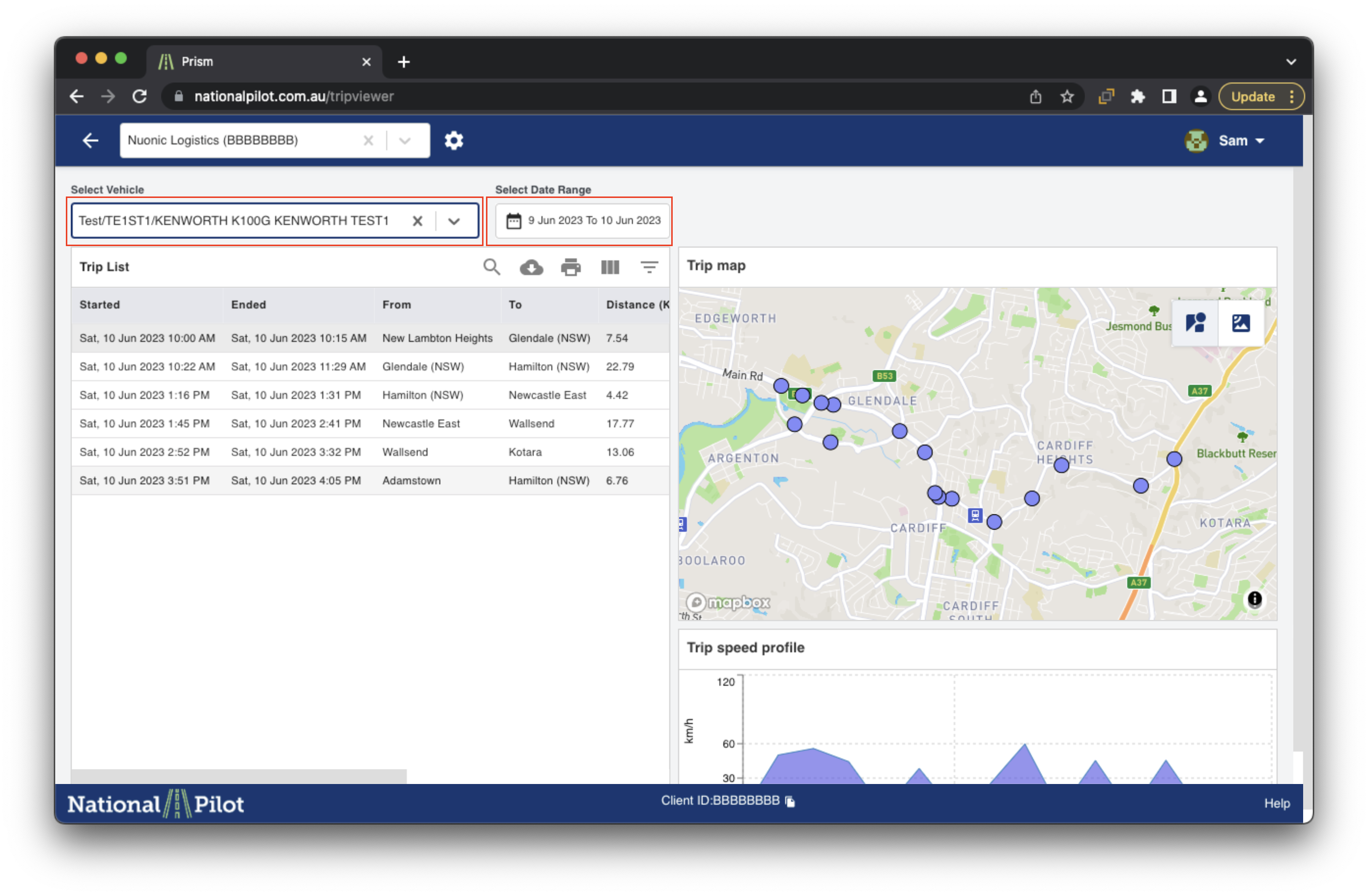Image resolution: width=1368 pixels, height=896 pixels.
Task: Open settings gear next to client selector
Action: [454, 140]
